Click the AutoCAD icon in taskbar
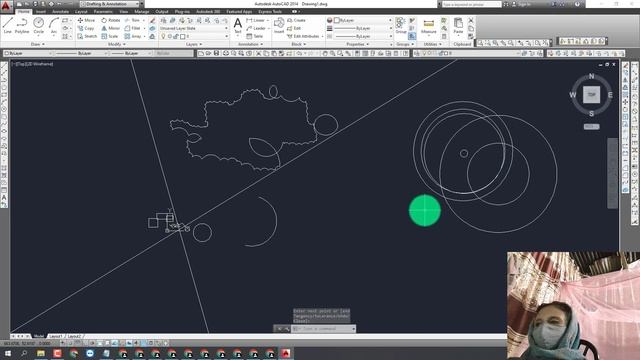640x360 pixels. (x=286, y=353)
